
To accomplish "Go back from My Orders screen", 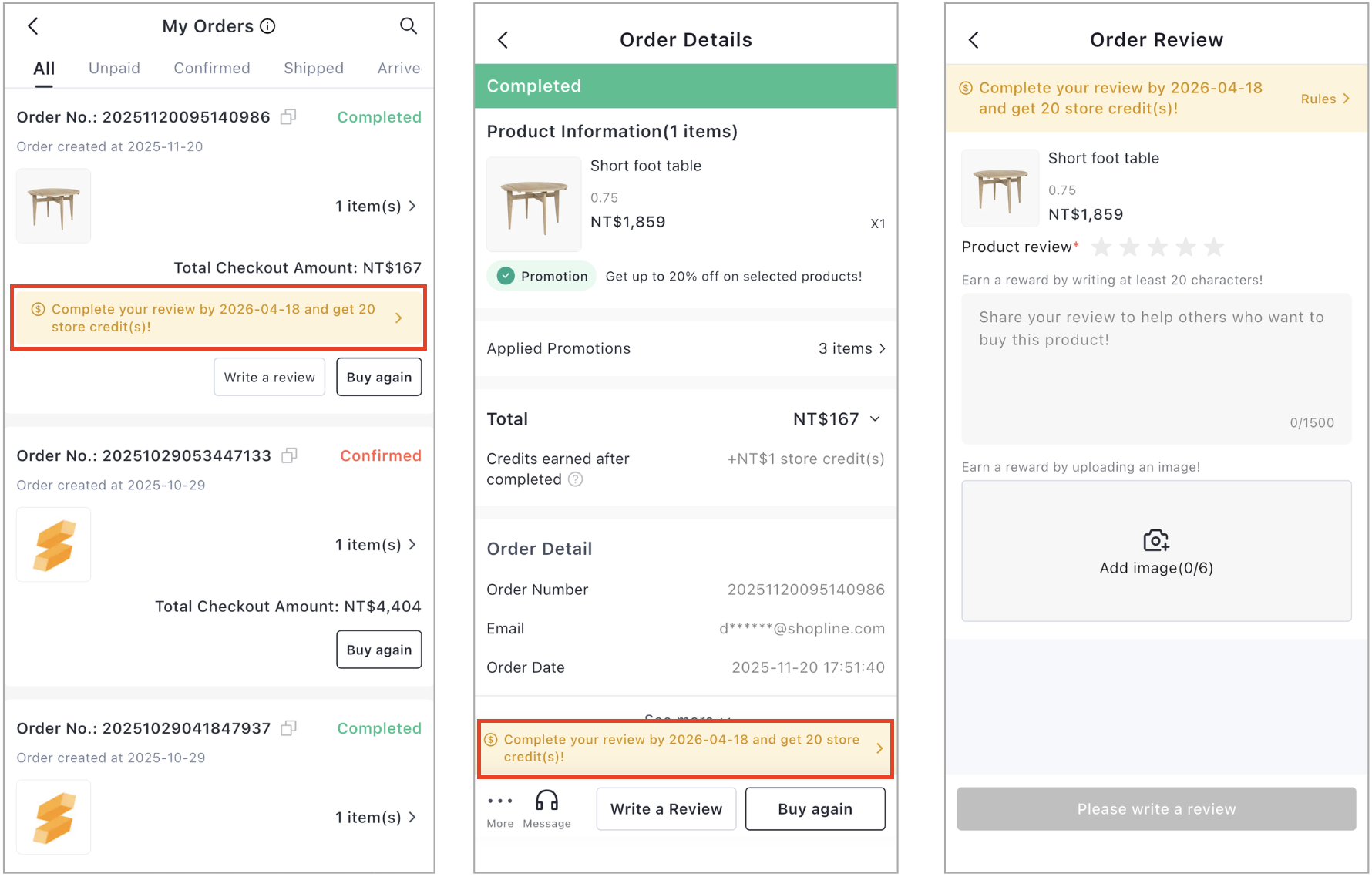I will [33, 26].
